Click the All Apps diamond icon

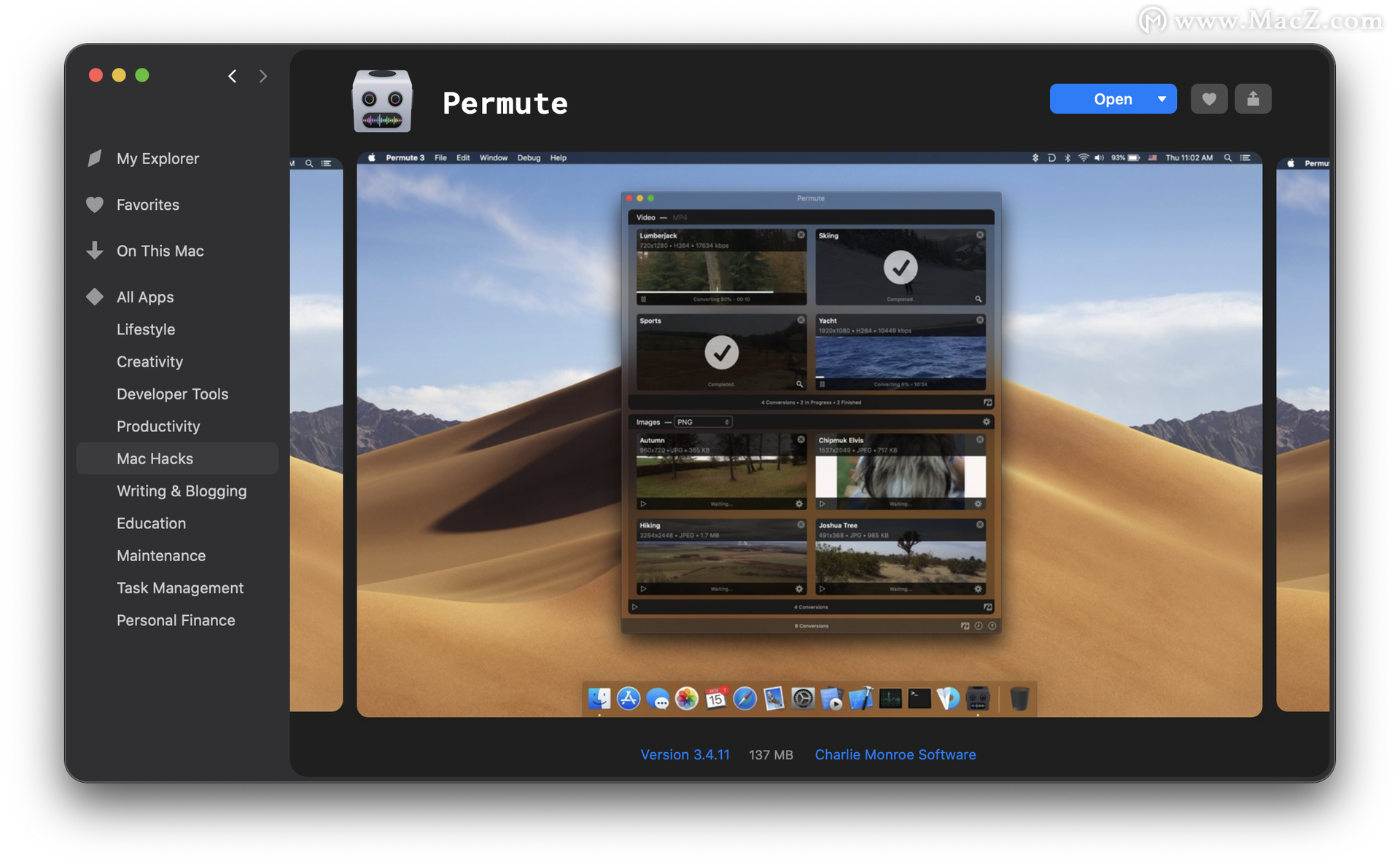pyautogui.click(x=95, y=297)
